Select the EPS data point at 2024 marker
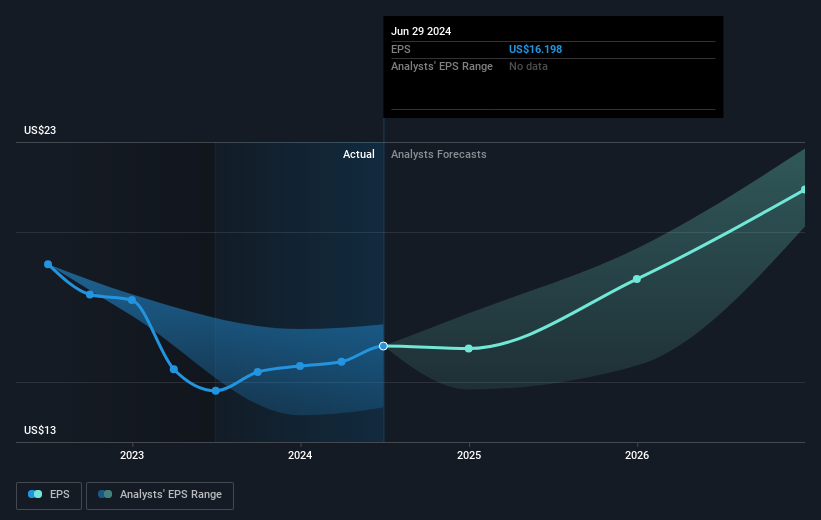The image size is (821, 520). pyautogui.click(x=300, y=366)
